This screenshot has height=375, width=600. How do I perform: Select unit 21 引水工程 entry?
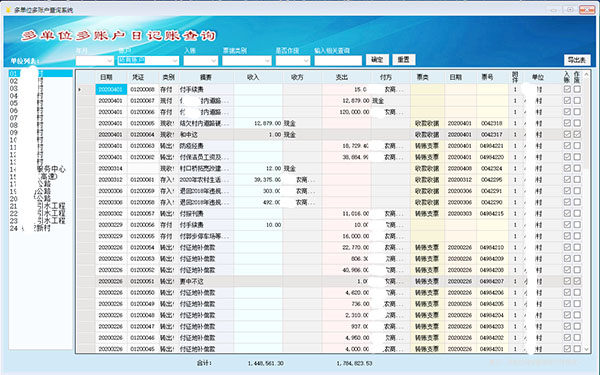[x=41, y=206]
